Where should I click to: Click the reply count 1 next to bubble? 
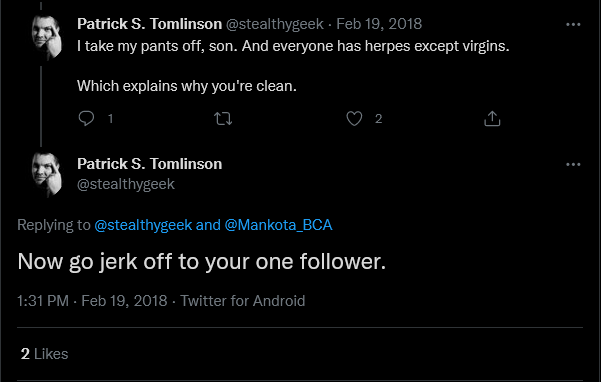click(x=110, y=119)
